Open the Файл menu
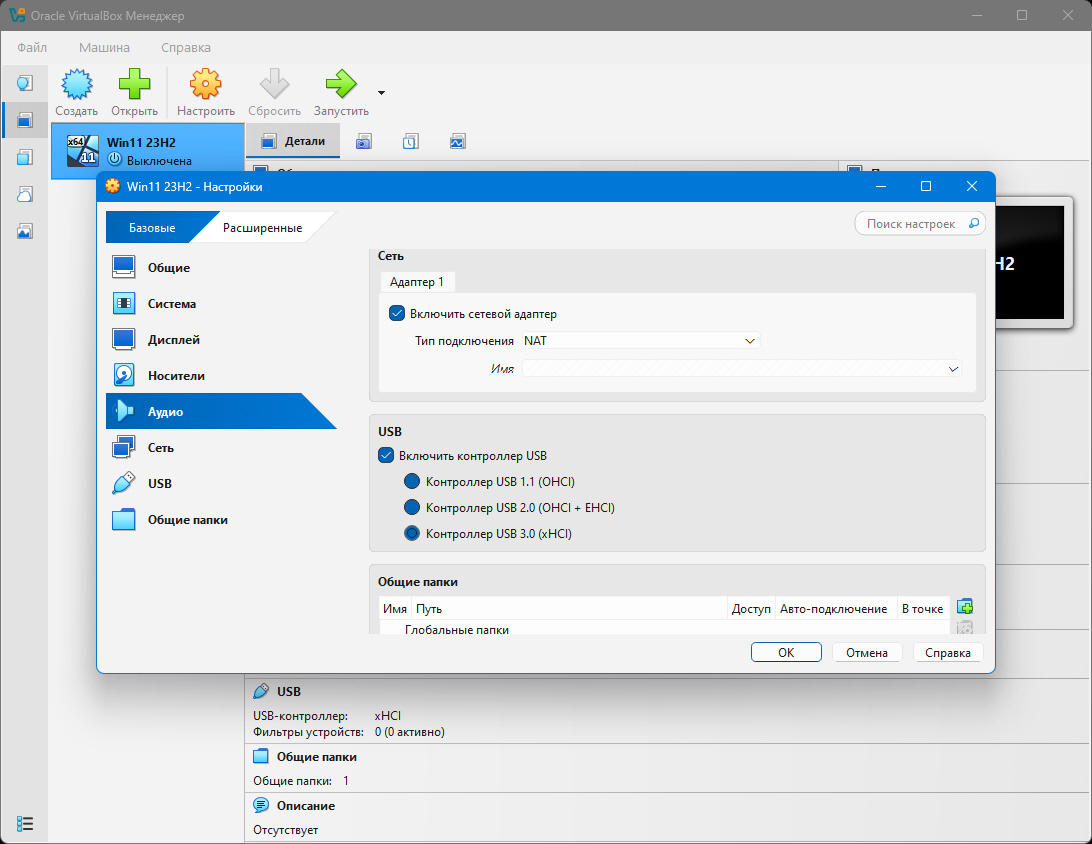1092x844 pixels. (32, 47)
